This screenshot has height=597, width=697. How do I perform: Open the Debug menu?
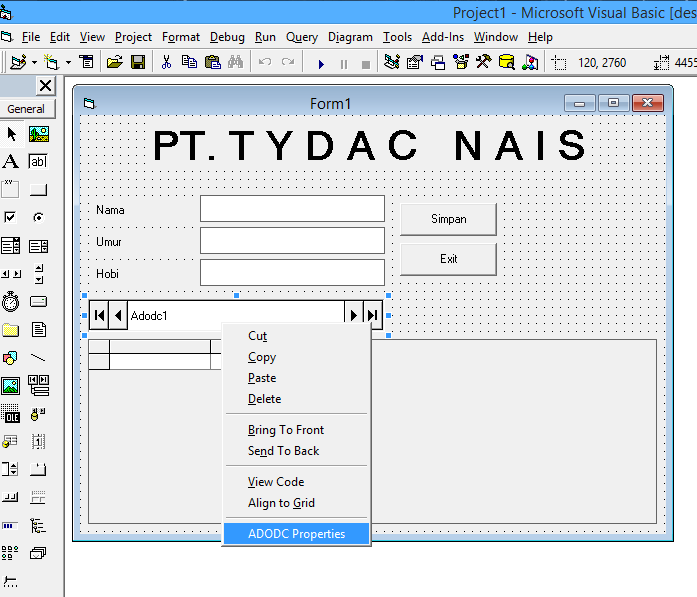coord(227,37)
